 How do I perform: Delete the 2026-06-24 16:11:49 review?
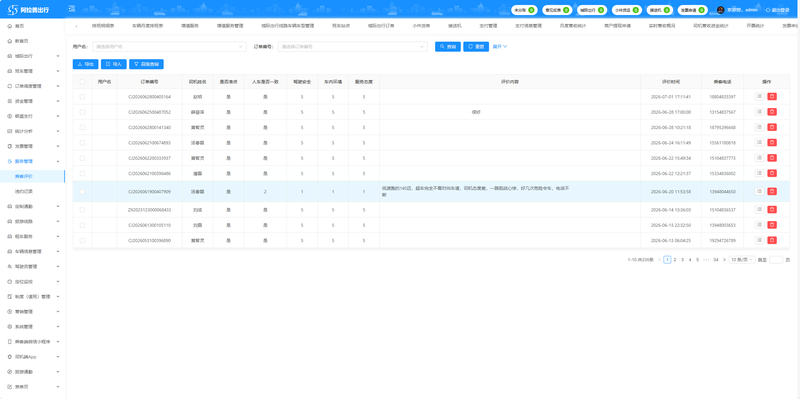tap(772, 142)
